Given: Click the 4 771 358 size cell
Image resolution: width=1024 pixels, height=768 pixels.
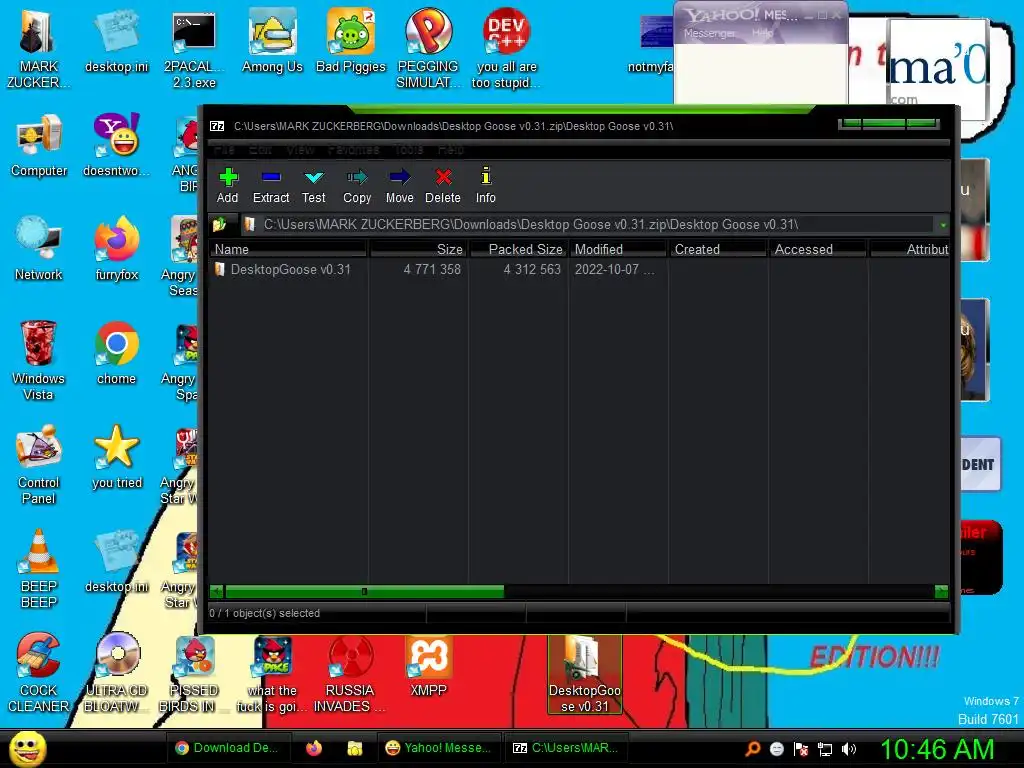Looking at the screenshot, I should [x=432, y=269].
